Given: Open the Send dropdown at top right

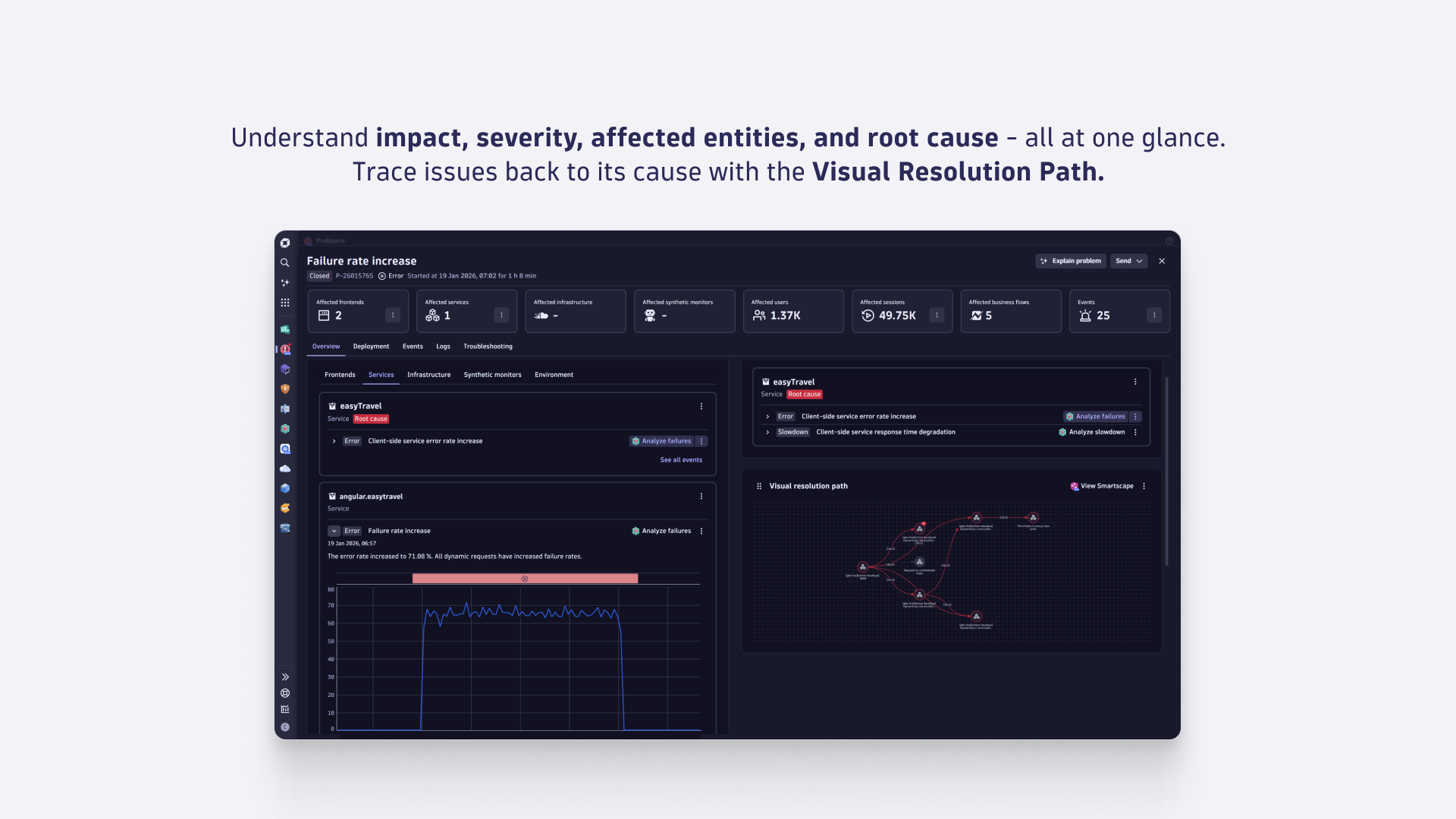Looking at the screenshot, I should coord(1129,261).
